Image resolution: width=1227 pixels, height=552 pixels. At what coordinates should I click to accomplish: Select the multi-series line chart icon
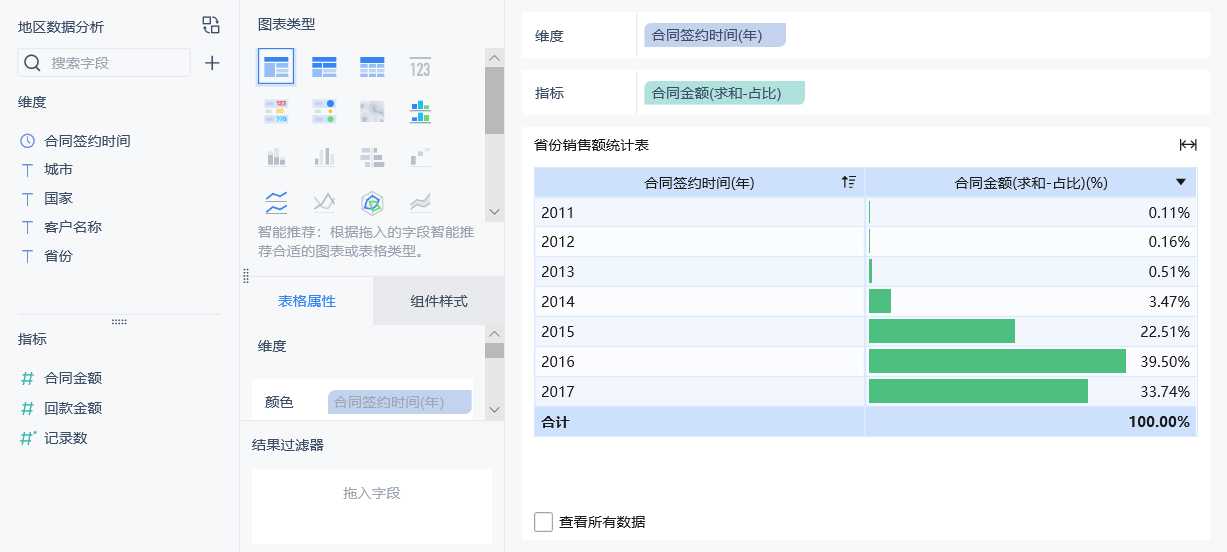point(276,203)
